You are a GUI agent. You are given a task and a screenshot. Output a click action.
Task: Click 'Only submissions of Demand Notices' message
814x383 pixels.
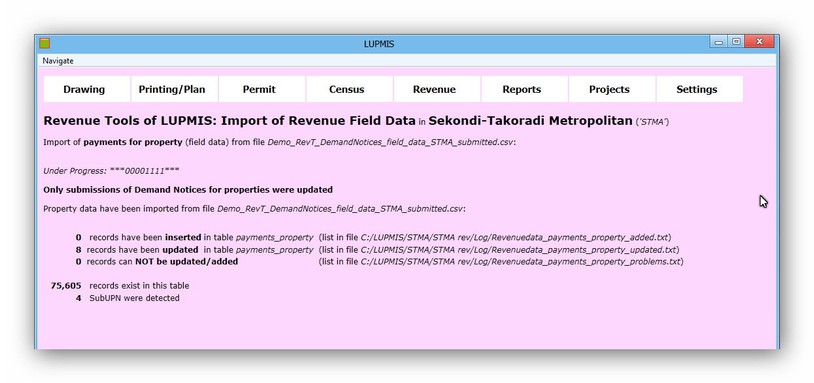188,189
